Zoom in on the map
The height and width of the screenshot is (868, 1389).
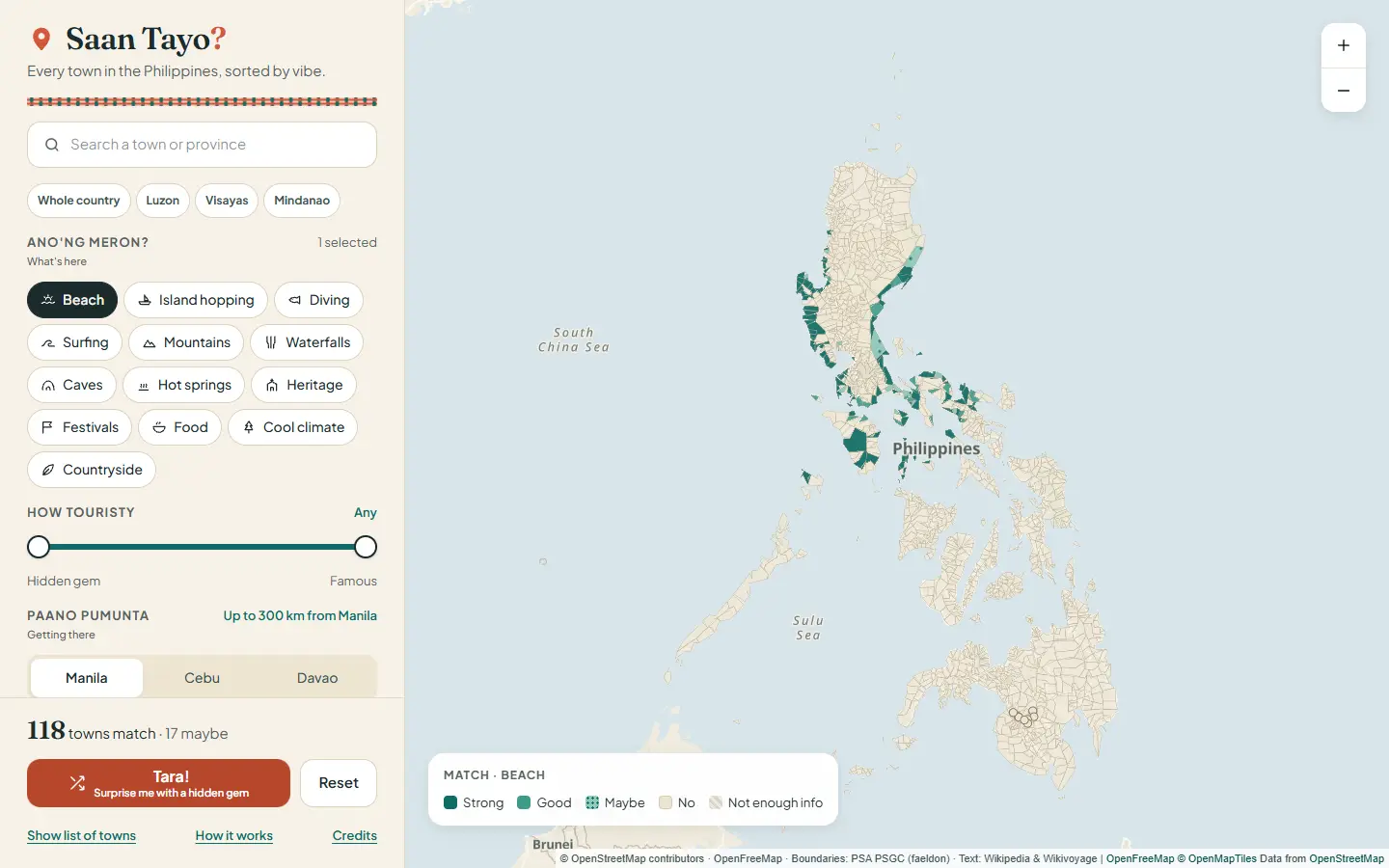tap(1344, 45)
